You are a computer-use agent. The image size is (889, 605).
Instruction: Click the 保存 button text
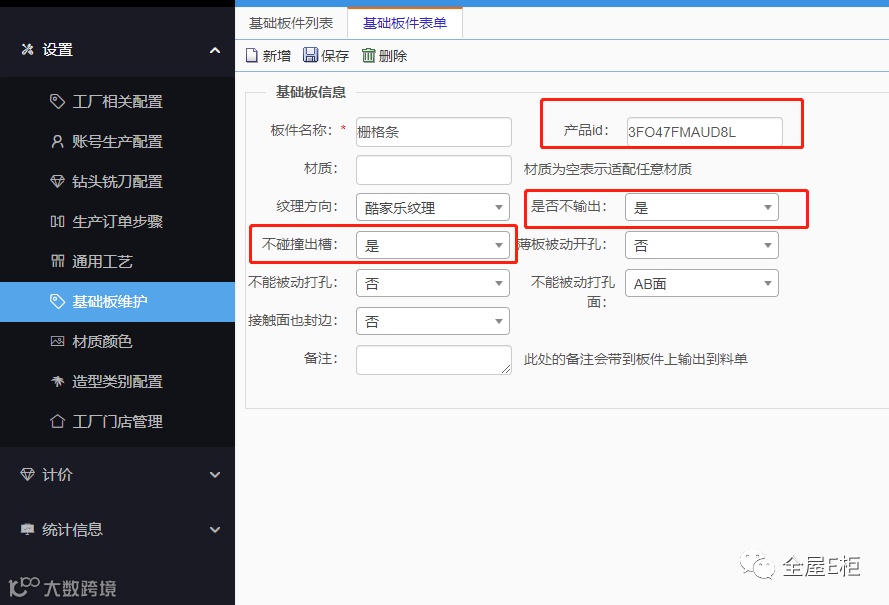point(335,56)
